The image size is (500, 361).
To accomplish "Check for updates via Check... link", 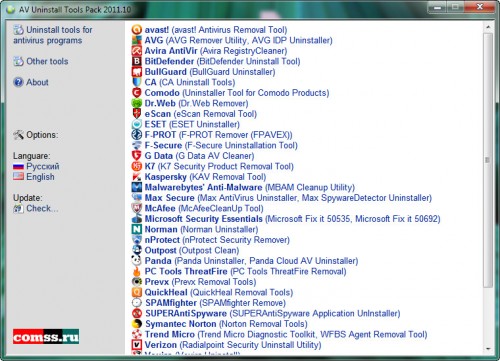I will point(42,208).
